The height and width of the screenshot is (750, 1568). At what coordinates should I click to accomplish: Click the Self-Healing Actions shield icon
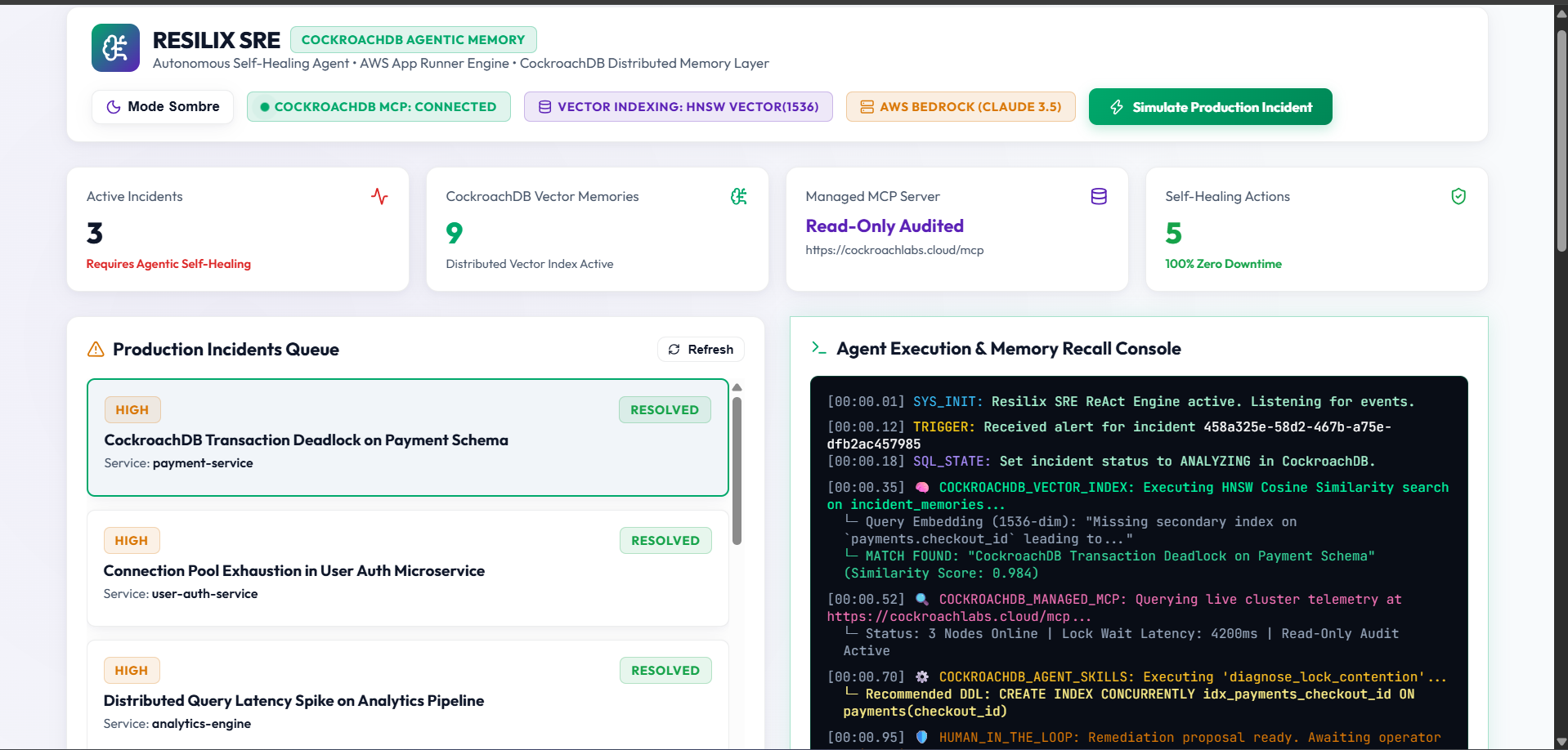[1458, 196]
